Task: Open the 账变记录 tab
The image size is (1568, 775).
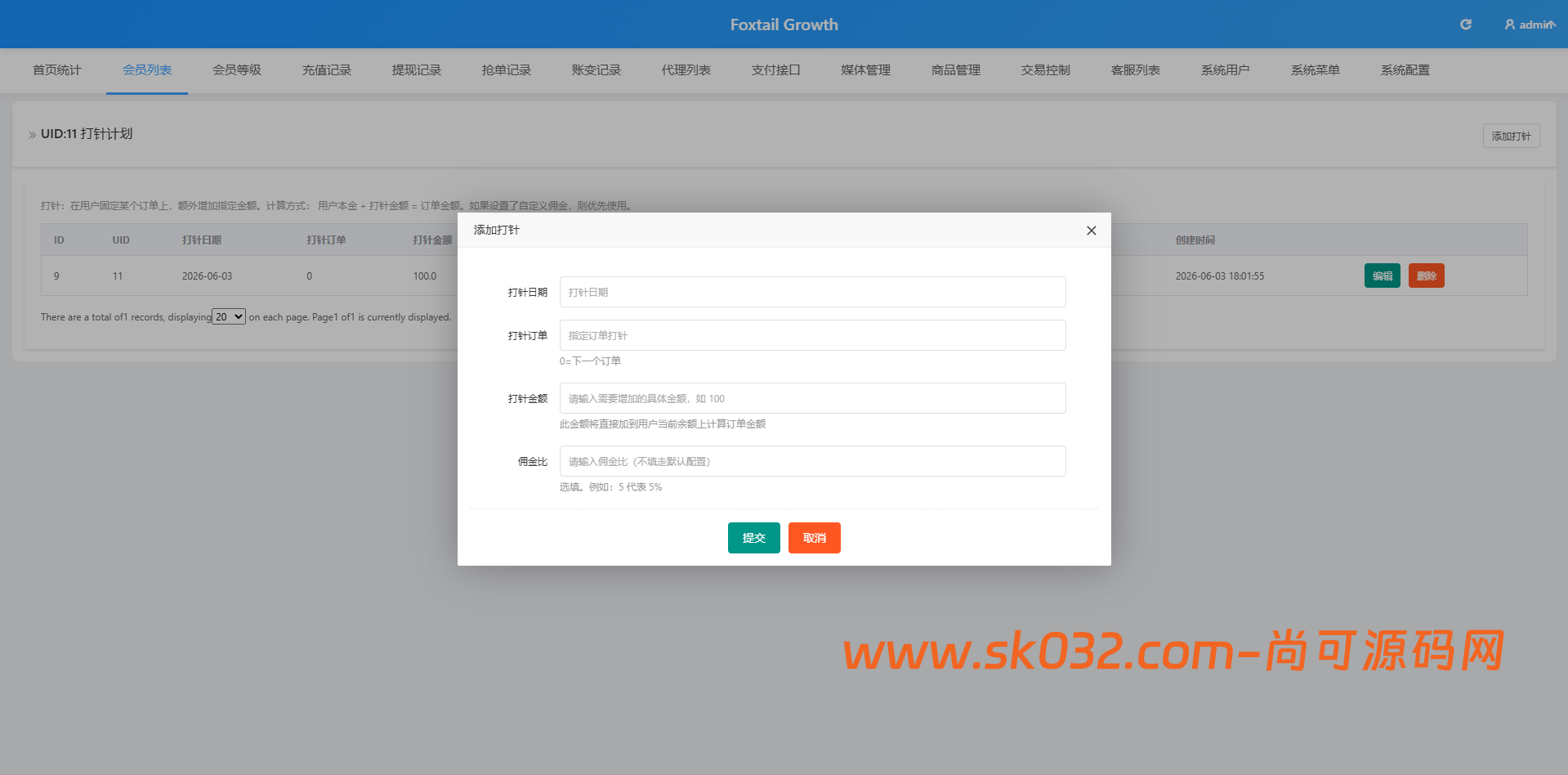Action: (x=596, y=70)
